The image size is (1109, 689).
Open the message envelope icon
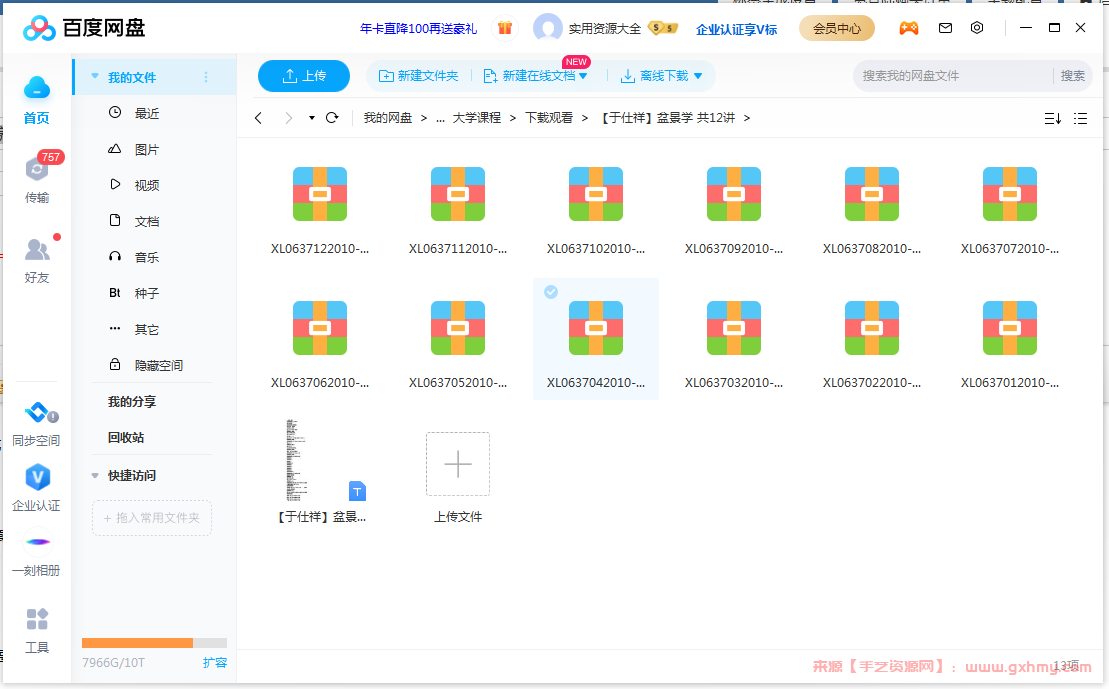(x=945, y=28)
